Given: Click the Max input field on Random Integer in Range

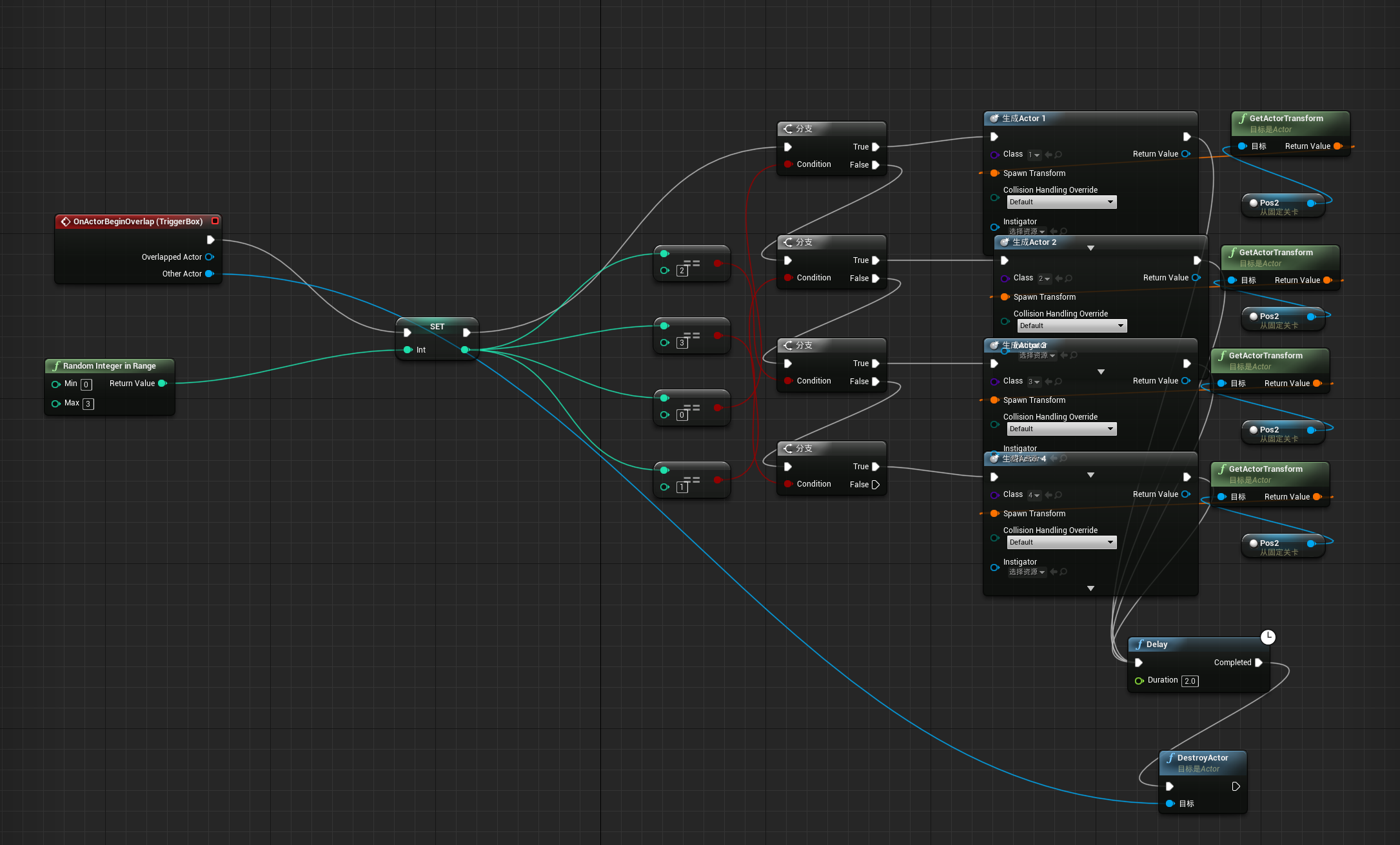Looking at the screenshot, I should click(88, 403).
